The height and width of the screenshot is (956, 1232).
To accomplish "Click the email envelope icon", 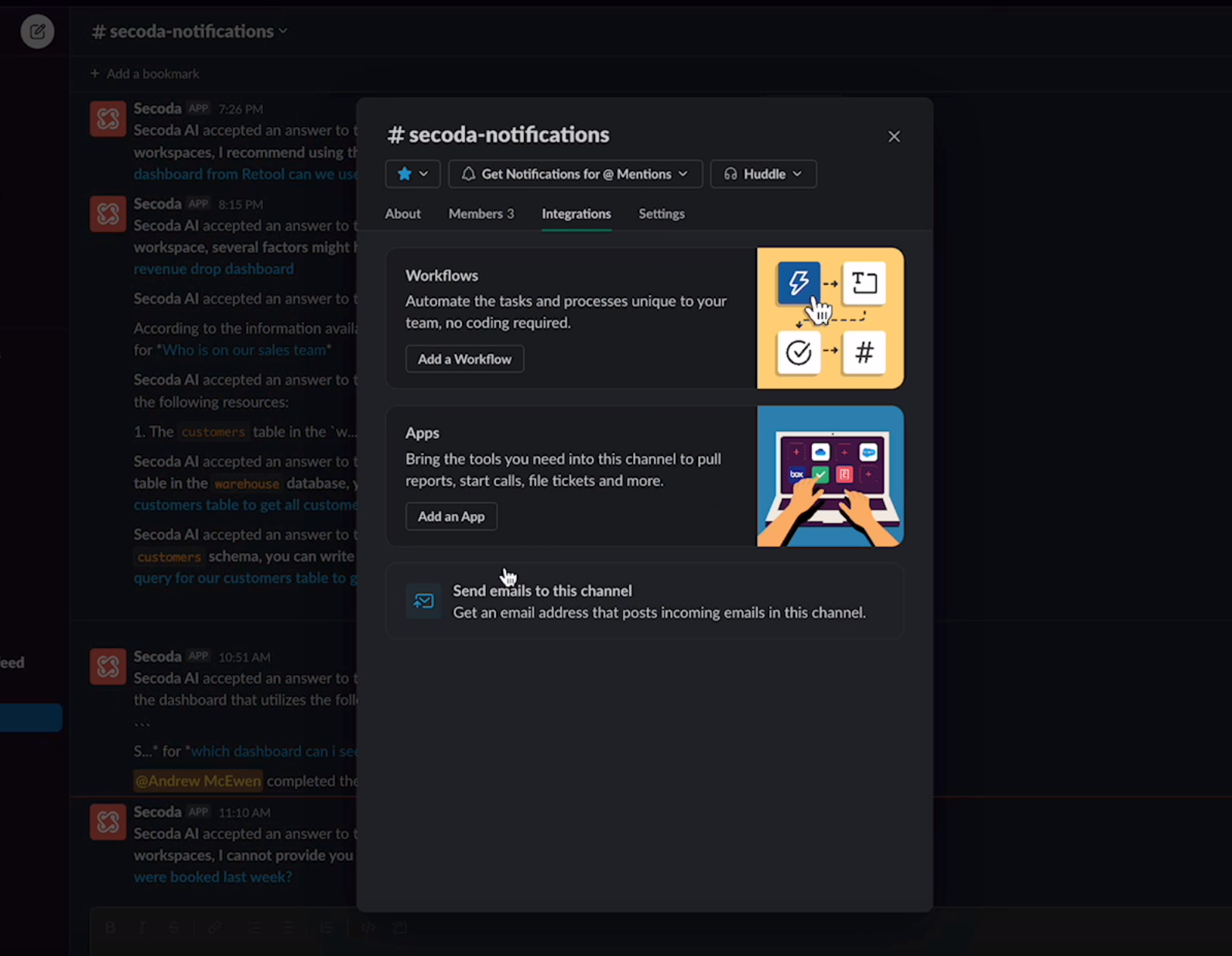I will [423, 601].
